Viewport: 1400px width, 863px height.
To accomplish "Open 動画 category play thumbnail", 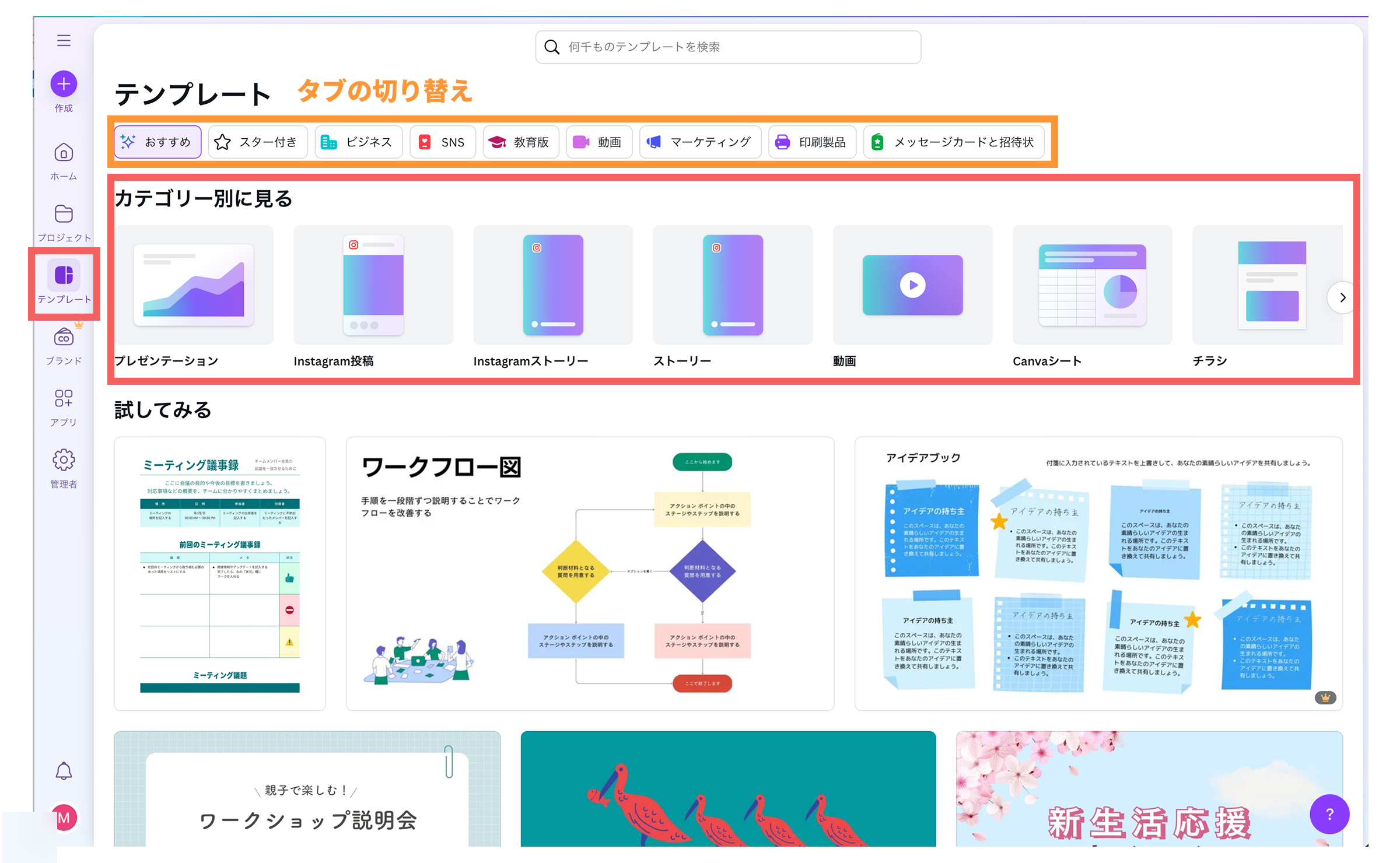I will coord(912,285).
